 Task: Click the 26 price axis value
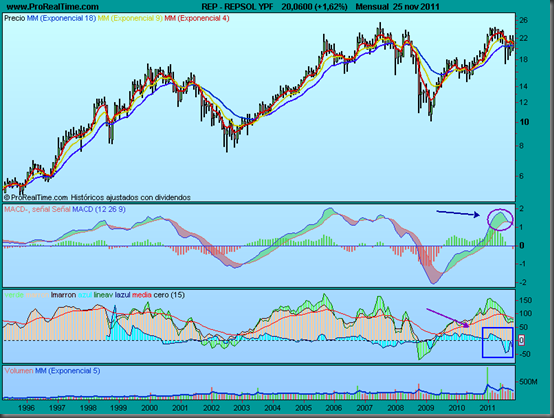[x=524, y=20]
